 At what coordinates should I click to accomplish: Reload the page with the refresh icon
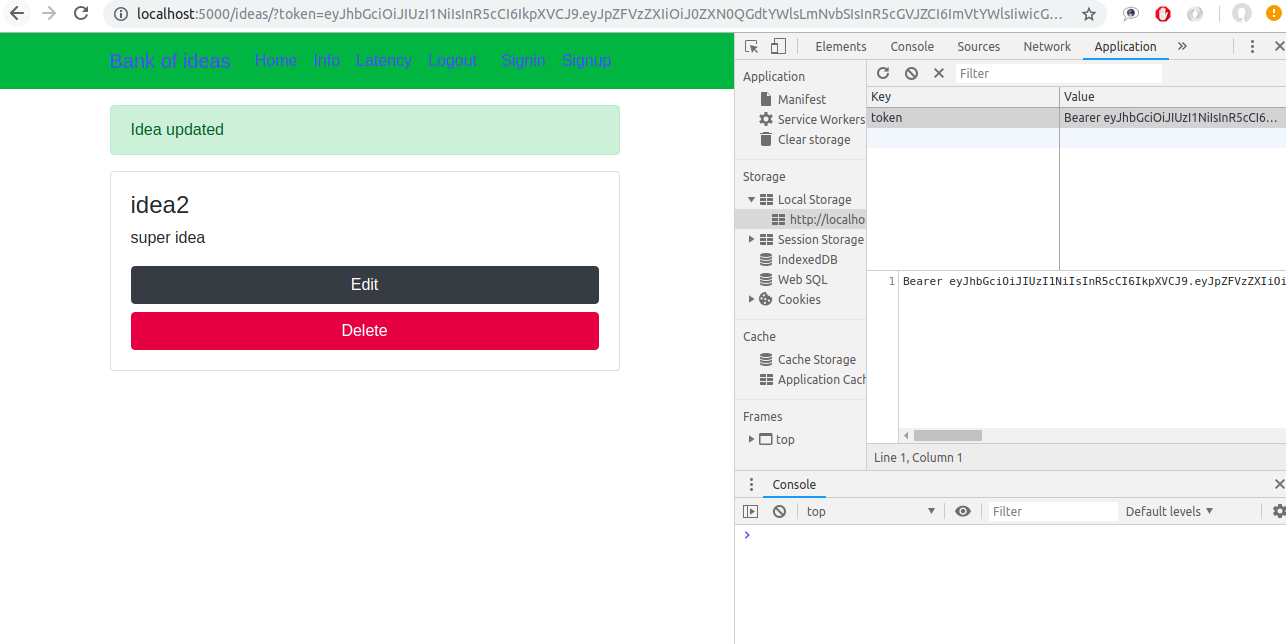tap(82, 14)
